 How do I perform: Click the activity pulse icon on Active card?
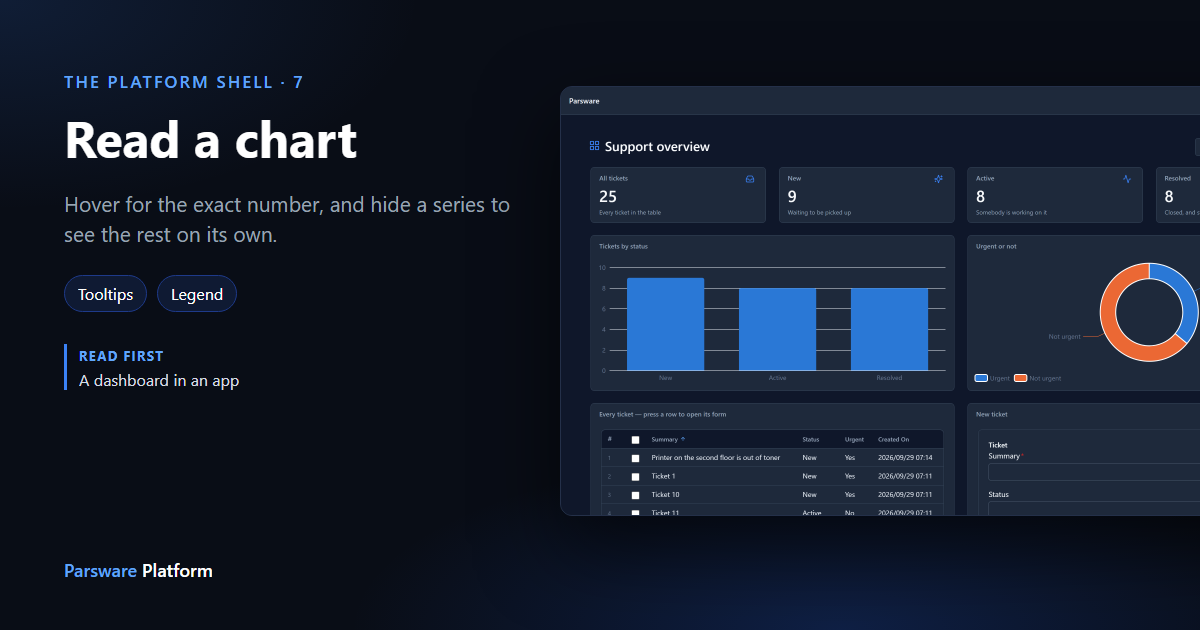tap(1127, 179)
